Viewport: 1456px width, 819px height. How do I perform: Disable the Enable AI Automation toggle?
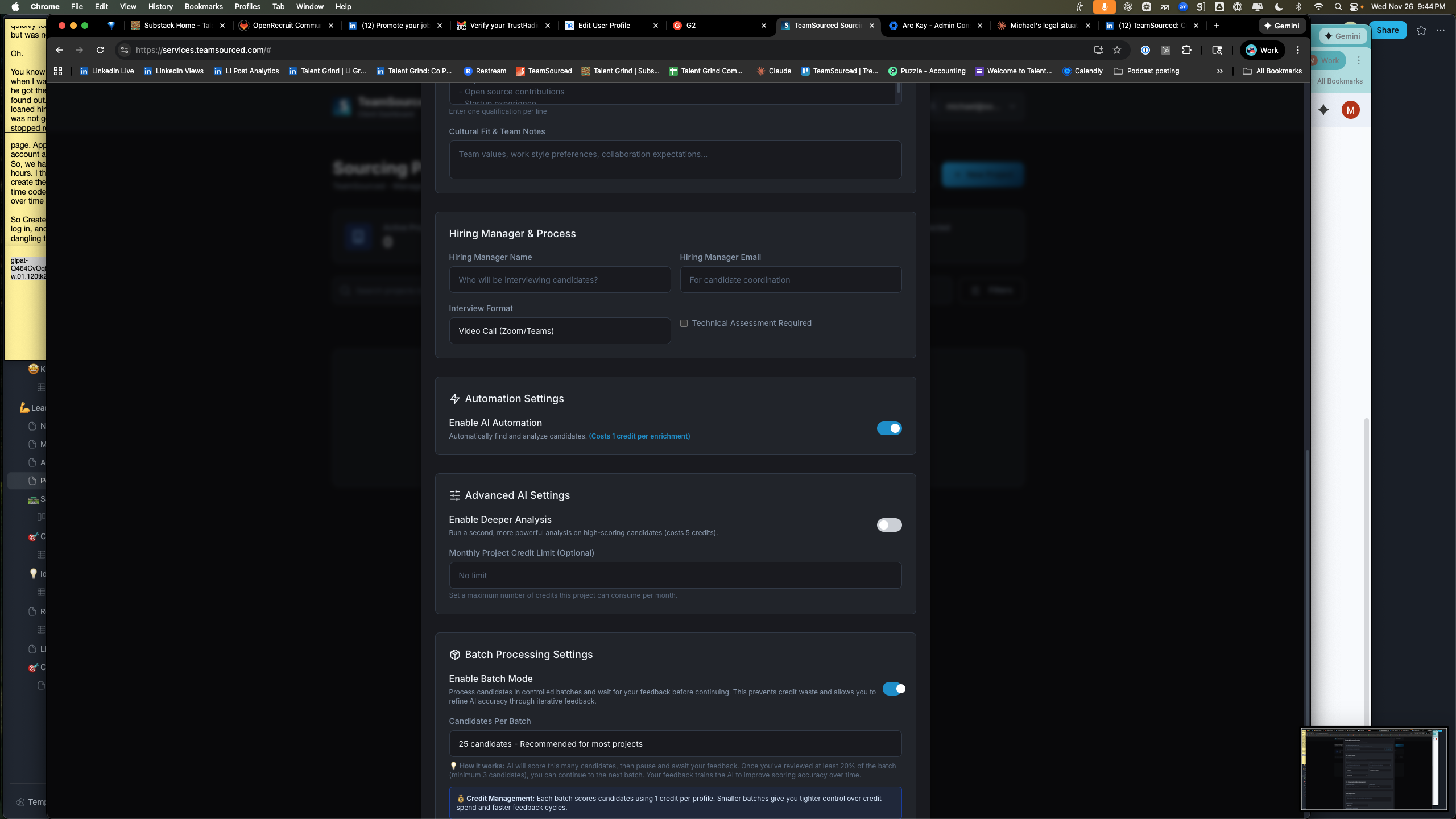pos(889,428)
